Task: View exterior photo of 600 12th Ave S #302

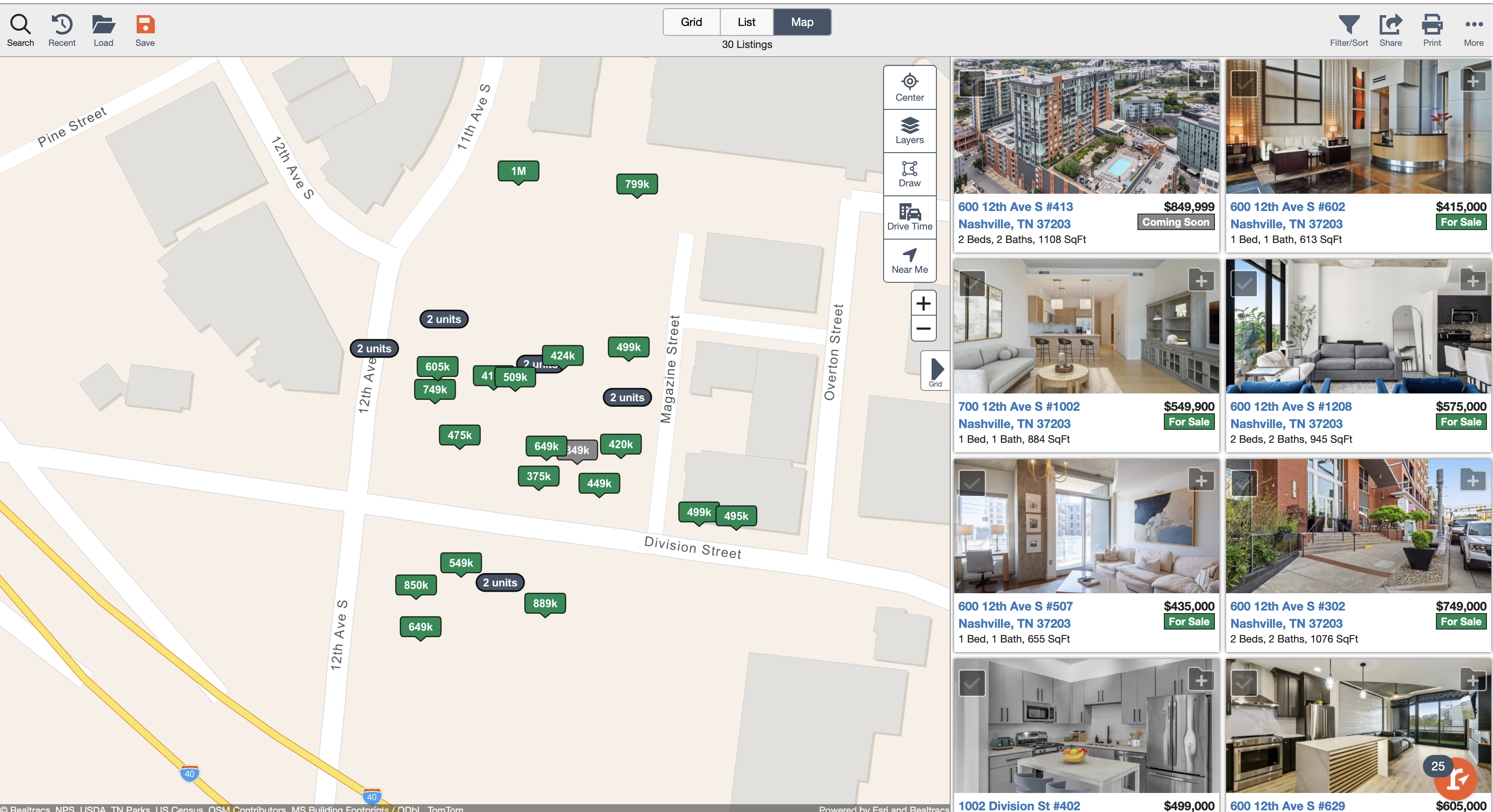Action: point(1358,526)
